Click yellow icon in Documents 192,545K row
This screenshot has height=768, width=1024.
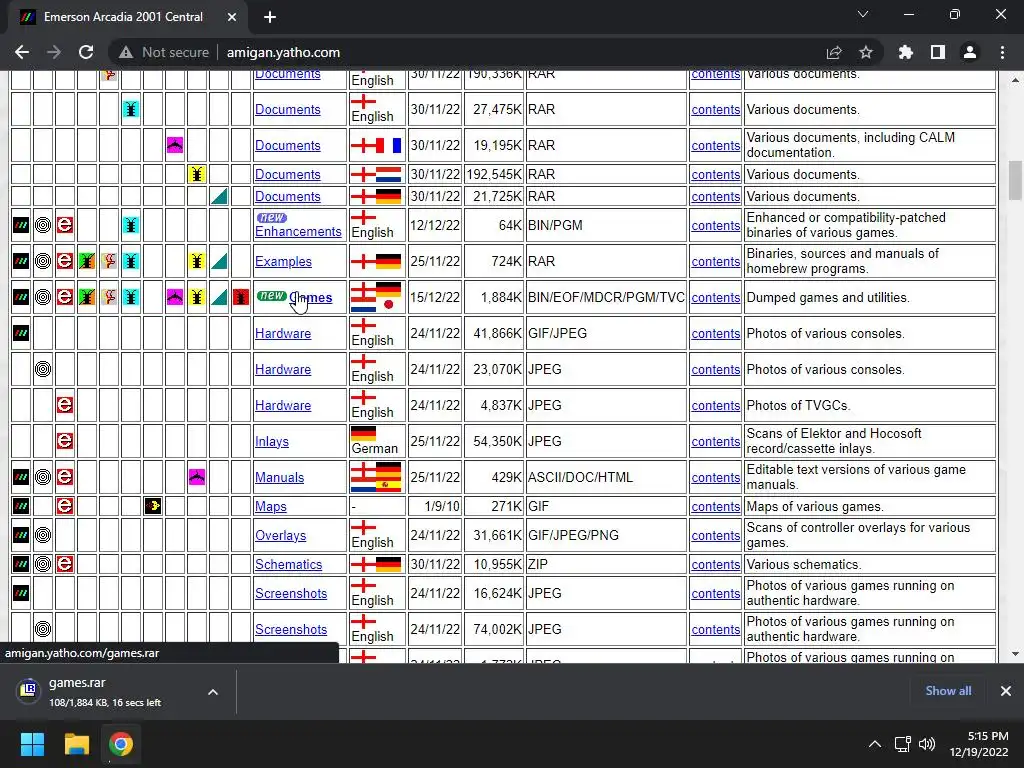[197, 174]
